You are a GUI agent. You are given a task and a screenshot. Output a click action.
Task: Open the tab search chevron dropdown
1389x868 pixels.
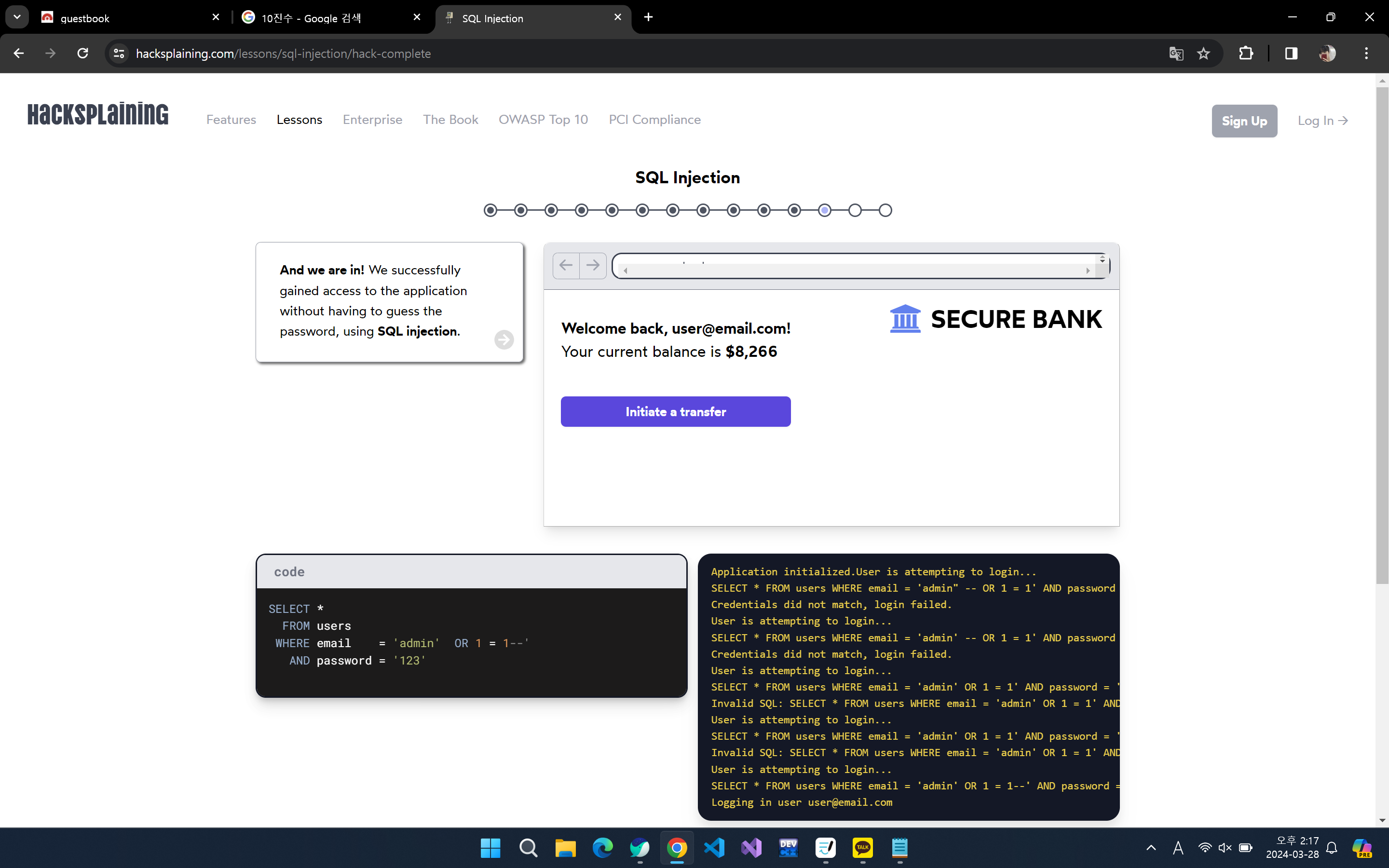[17, 17]
